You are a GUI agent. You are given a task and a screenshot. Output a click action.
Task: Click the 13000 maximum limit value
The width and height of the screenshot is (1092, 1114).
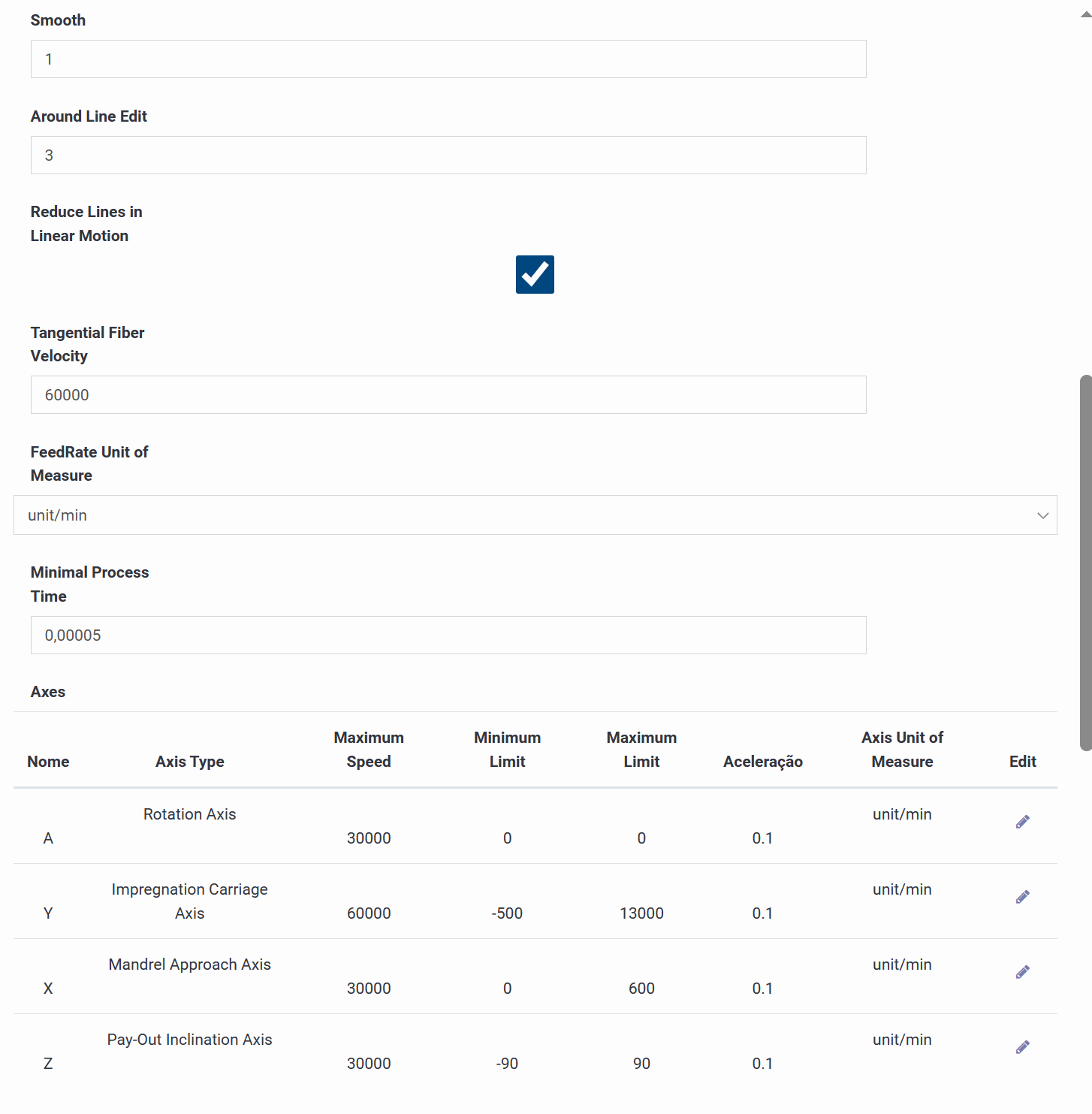641,913
